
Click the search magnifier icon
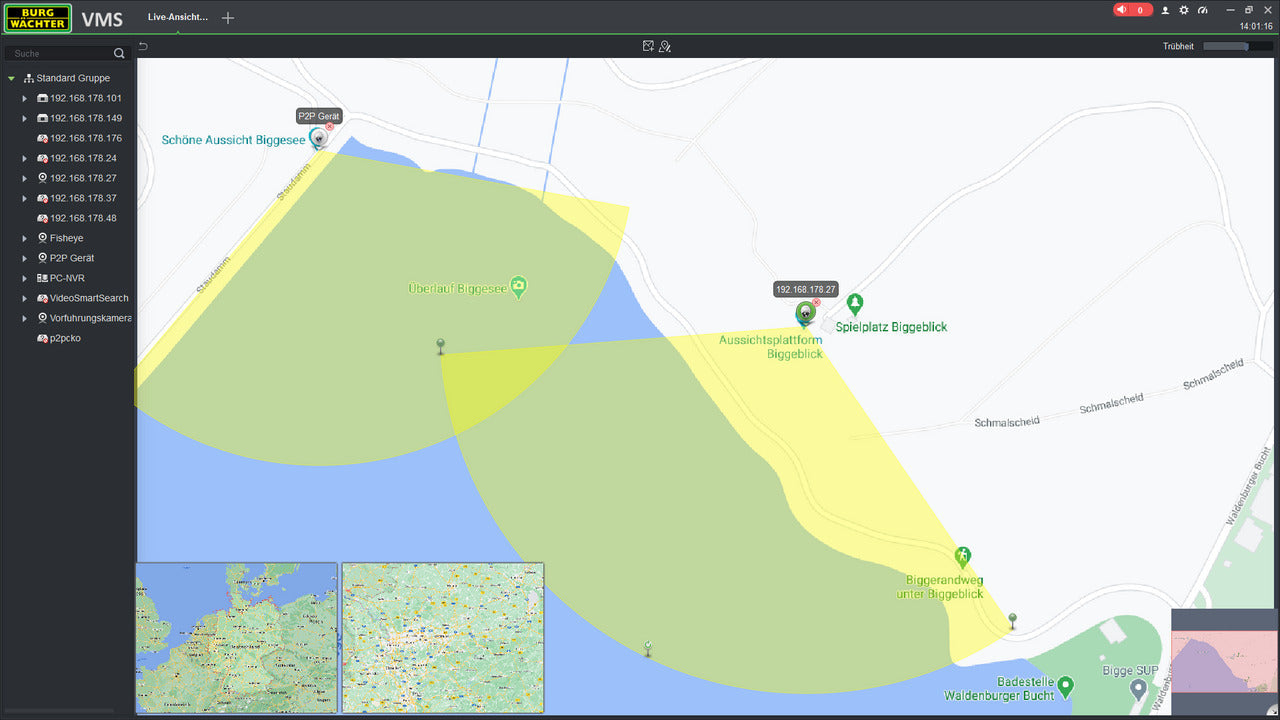119,53
